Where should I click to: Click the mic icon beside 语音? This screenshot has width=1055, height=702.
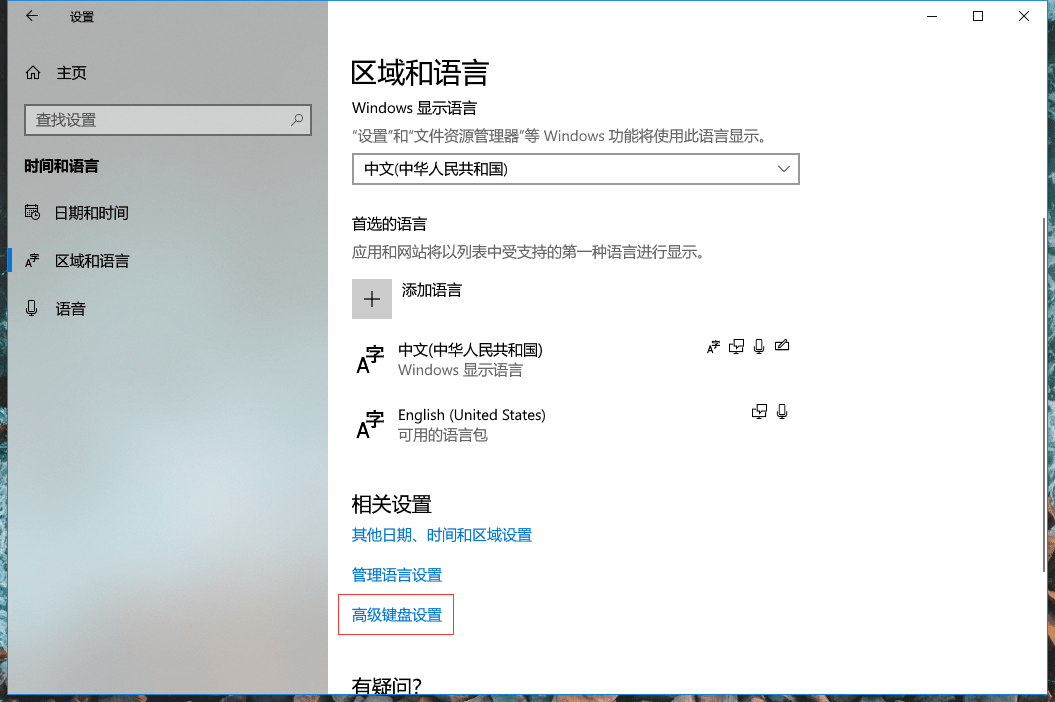[33, 308]
